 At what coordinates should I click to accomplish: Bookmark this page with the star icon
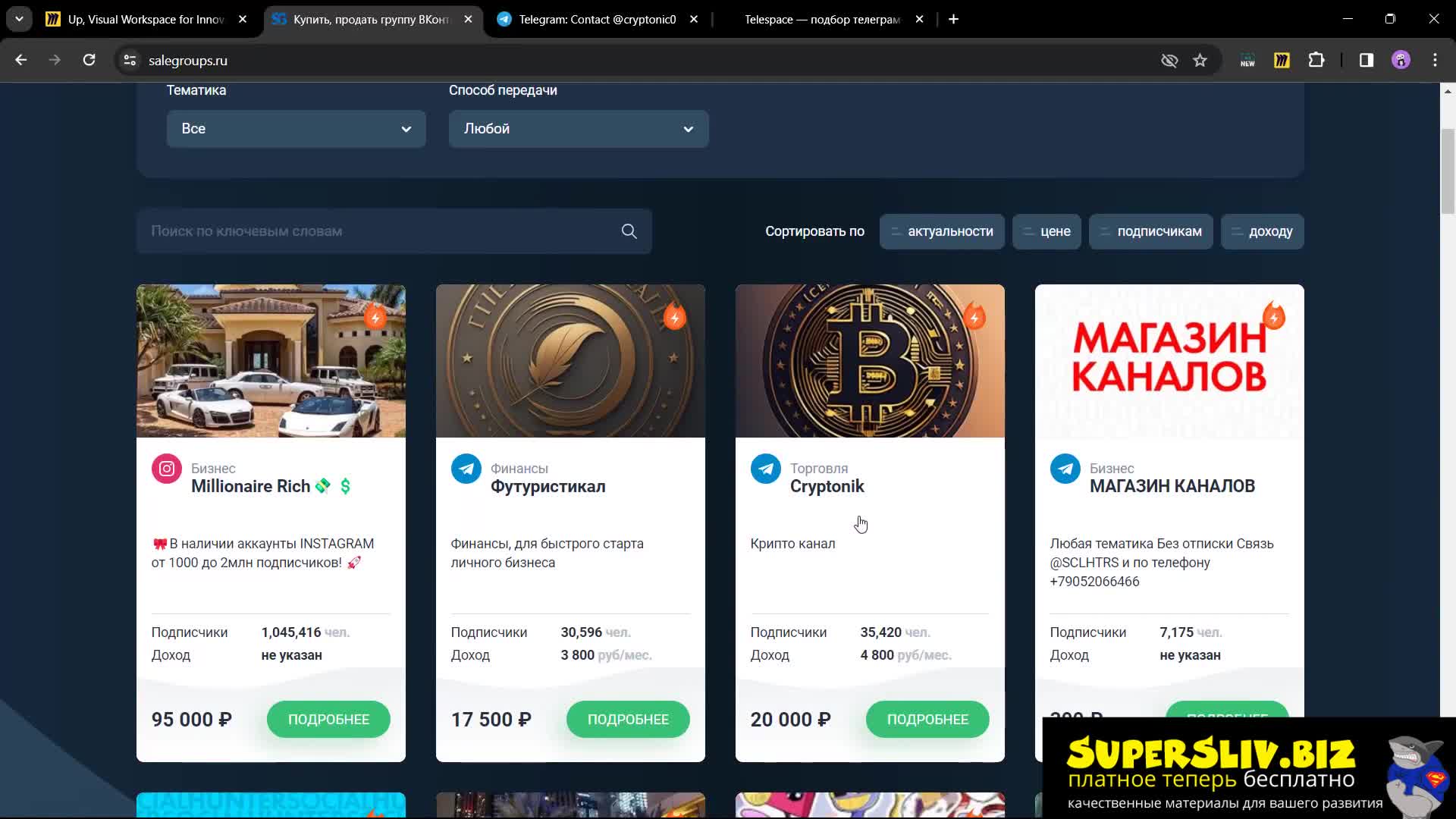(x=1200, y=60)
